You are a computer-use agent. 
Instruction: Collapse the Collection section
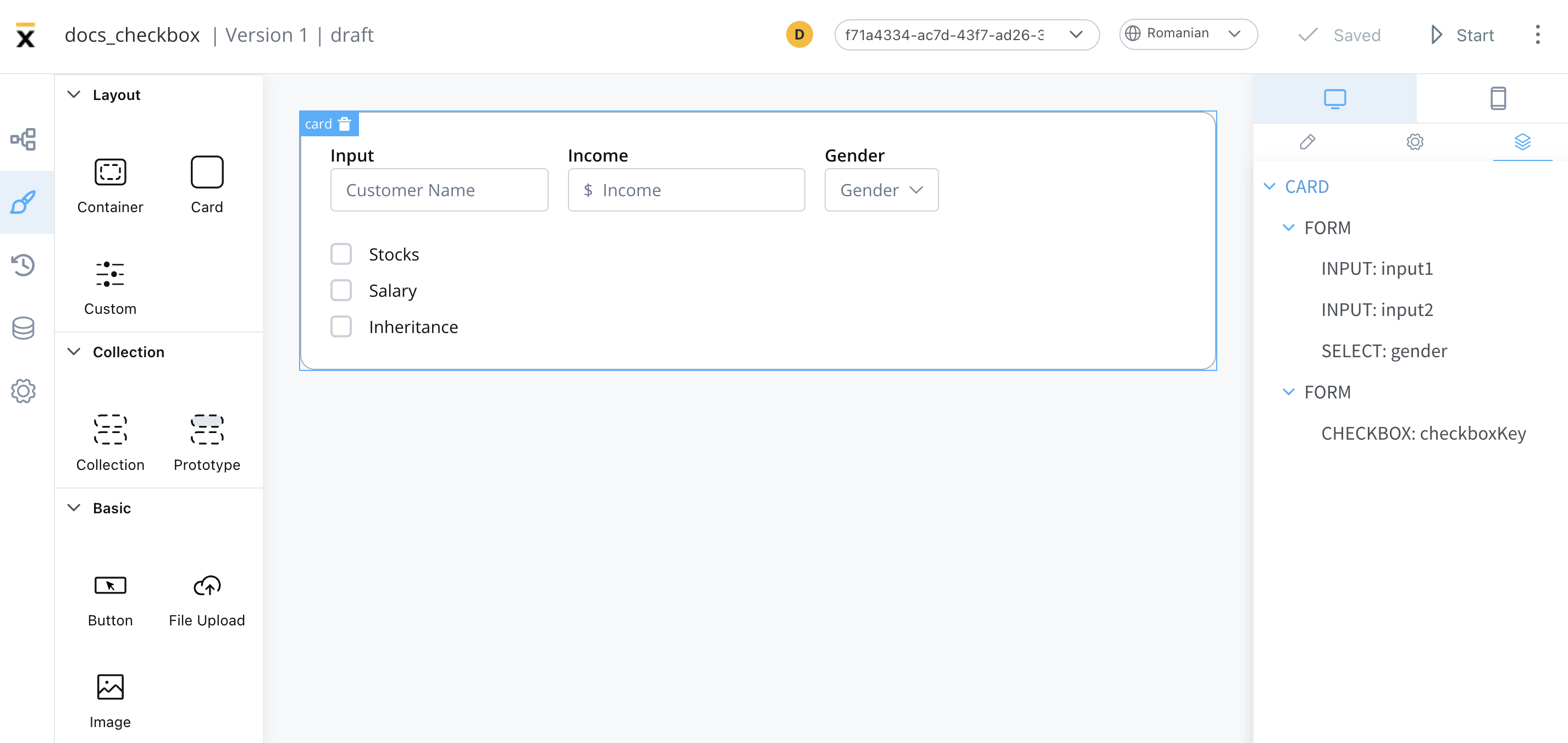click(x=74, y=352)
